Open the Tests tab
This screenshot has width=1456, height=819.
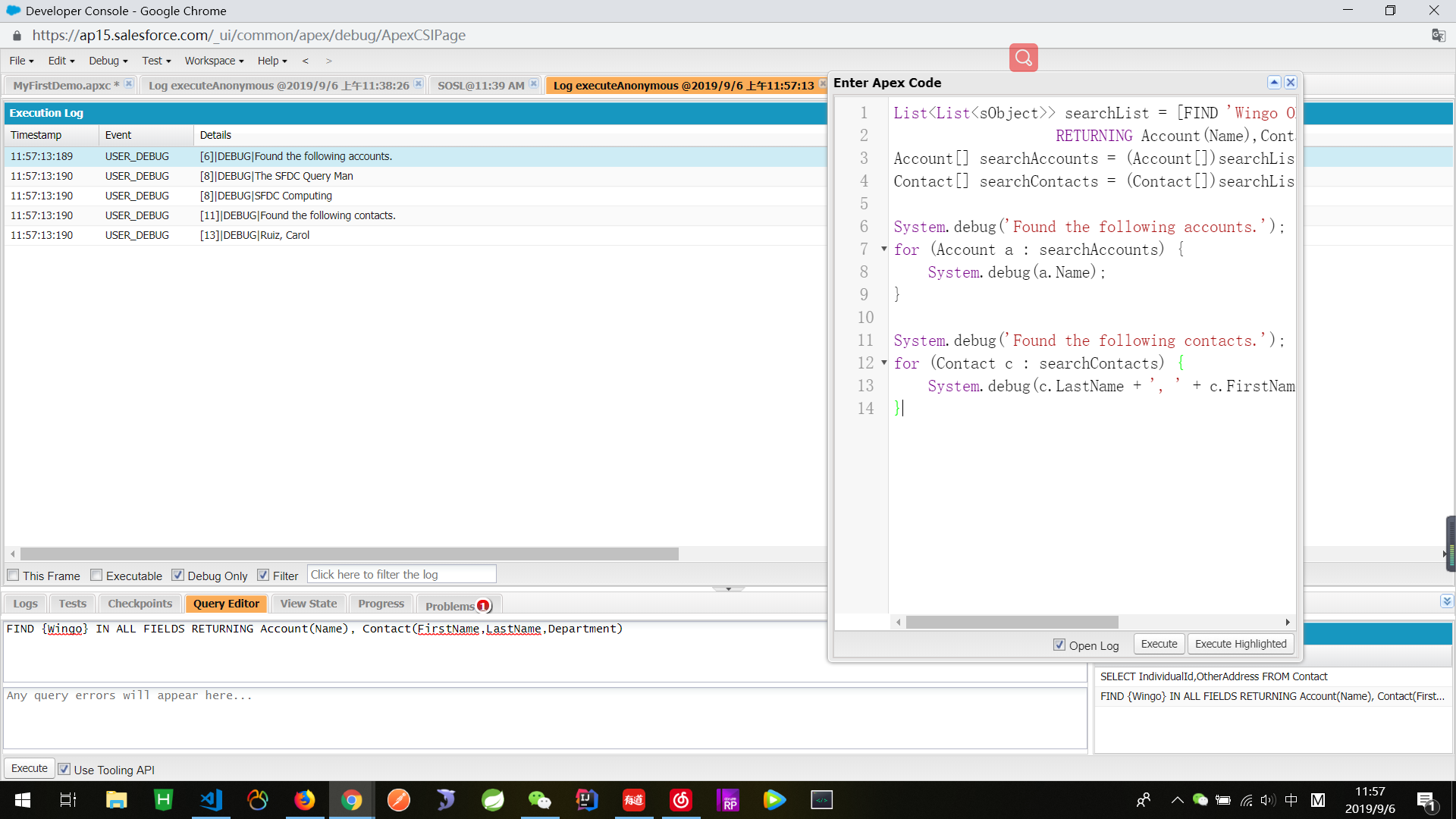[73, 604]
